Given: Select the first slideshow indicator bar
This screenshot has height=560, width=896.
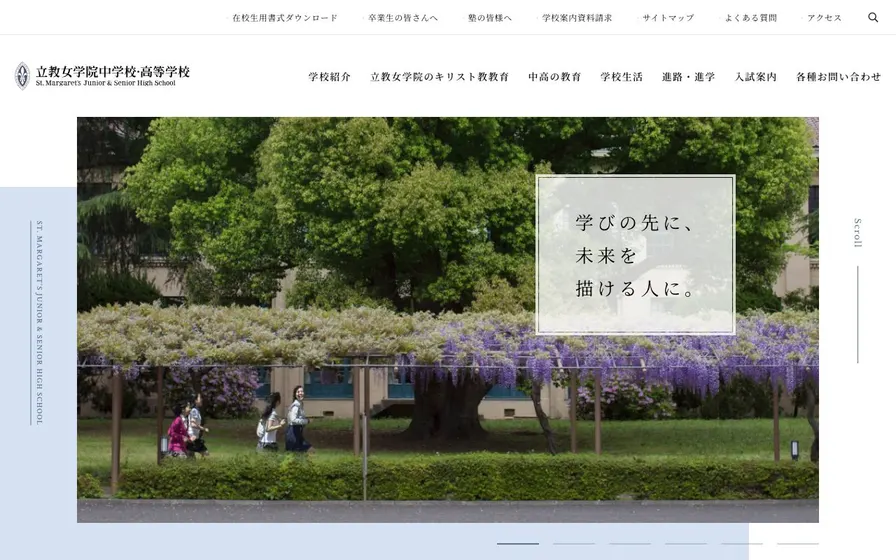Looking at the screenshot, I should coord(518,543).
